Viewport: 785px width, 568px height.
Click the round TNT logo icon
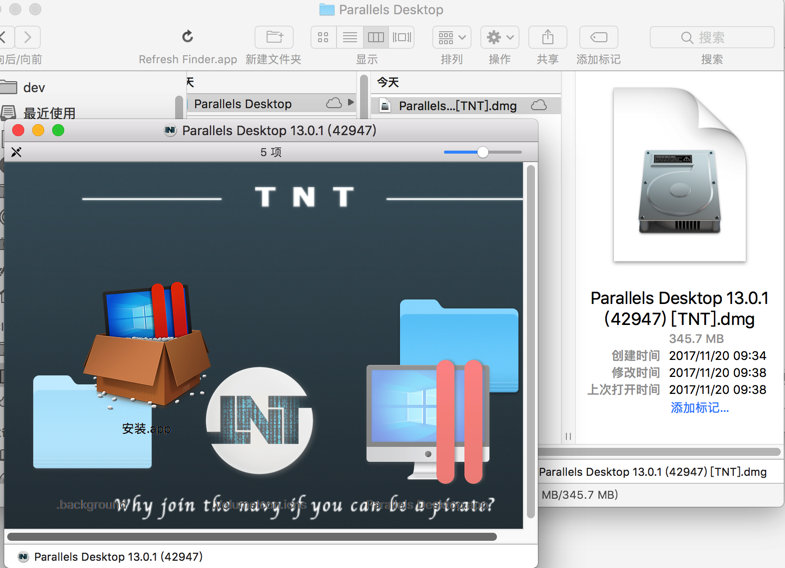(x=260, y=420)
